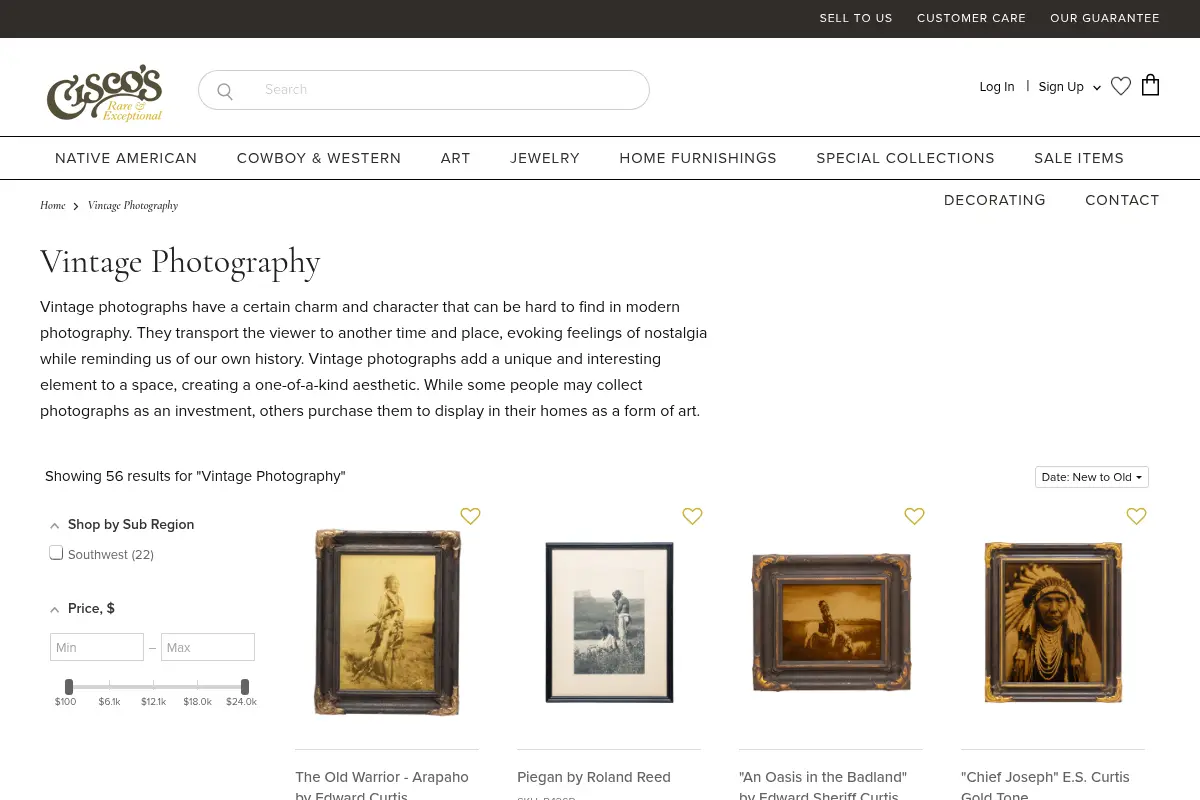Click the $24.0k slider label
This screenshot has height=800, width=1200.
click(x=241, y=702)
